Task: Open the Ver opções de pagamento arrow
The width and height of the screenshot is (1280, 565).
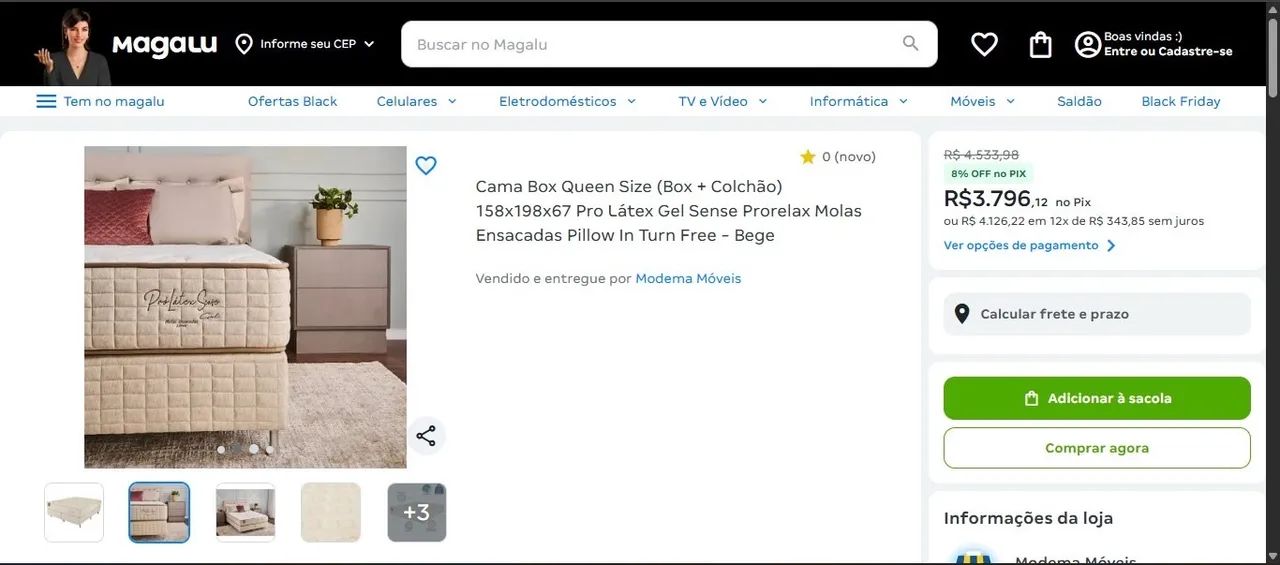Action: pyautogui.click(x=1111, y=246)
